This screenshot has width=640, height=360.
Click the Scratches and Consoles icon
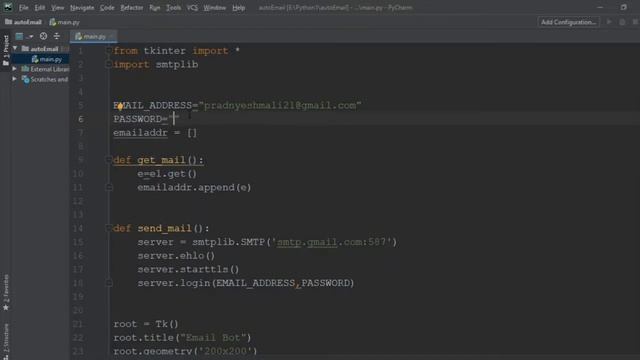click(25, 79)
